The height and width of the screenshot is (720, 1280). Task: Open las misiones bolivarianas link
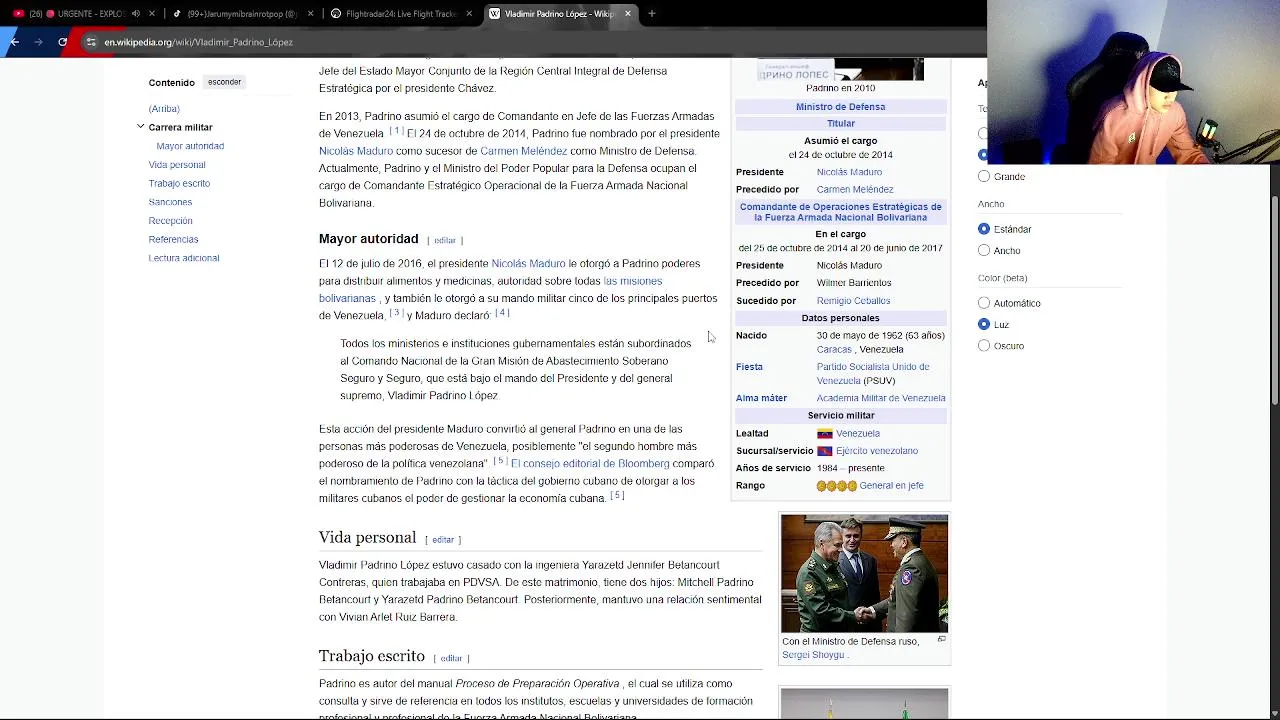pos(490,290)
